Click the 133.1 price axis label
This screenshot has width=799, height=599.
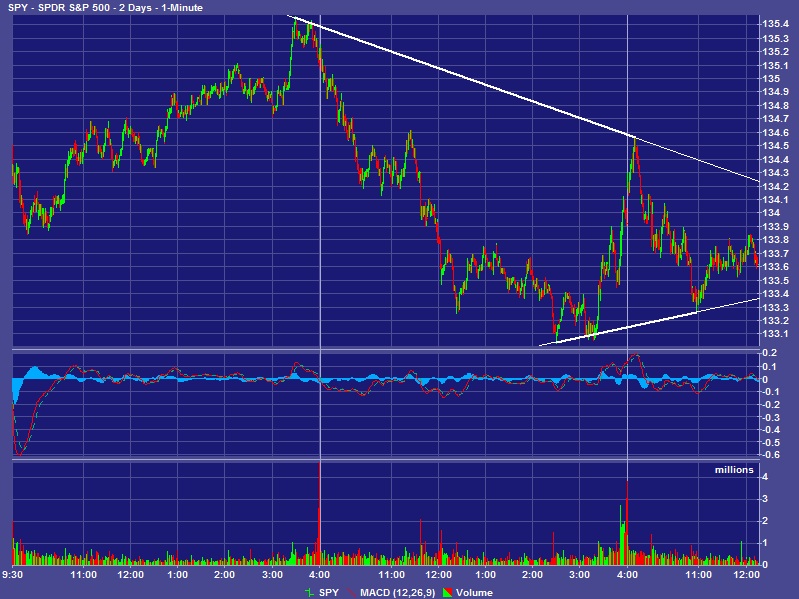(x=776, y=334)
